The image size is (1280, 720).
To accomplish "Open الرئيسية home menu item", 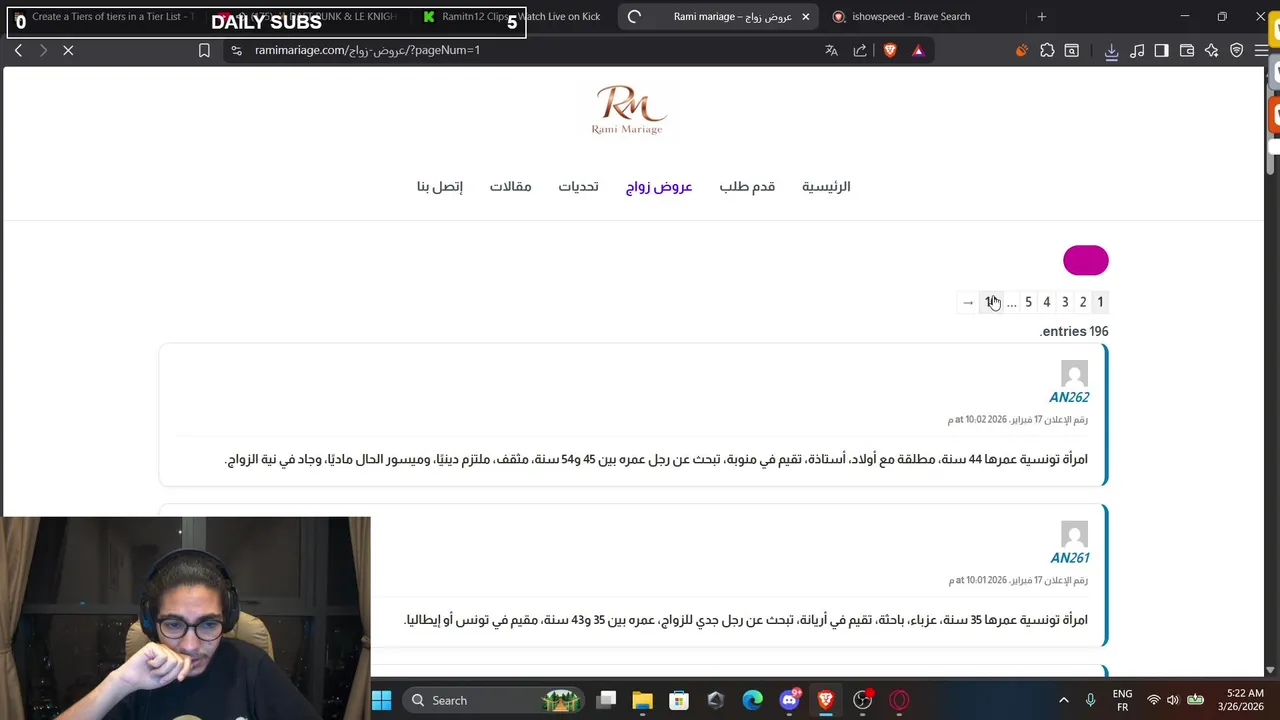I will [x=826, y=187].
